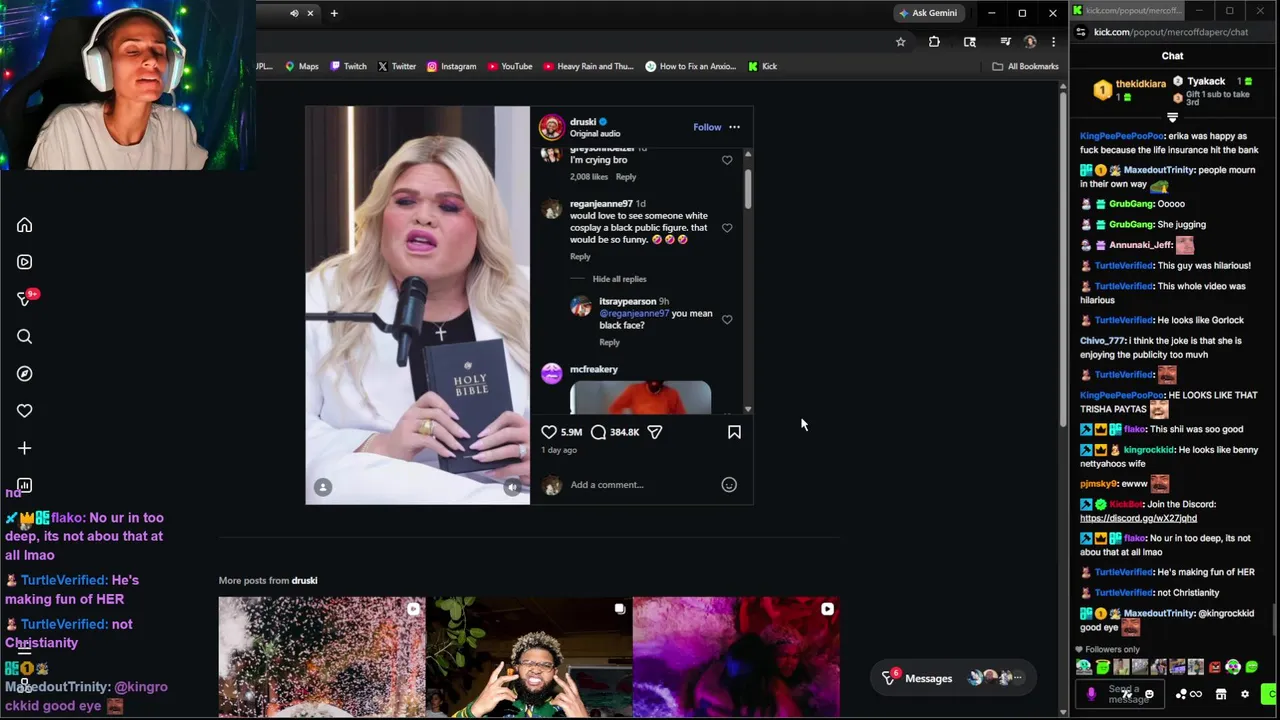The image size is (1280, 720).
Task: Click Add a comment field
Action: click(x=640, y=485)
